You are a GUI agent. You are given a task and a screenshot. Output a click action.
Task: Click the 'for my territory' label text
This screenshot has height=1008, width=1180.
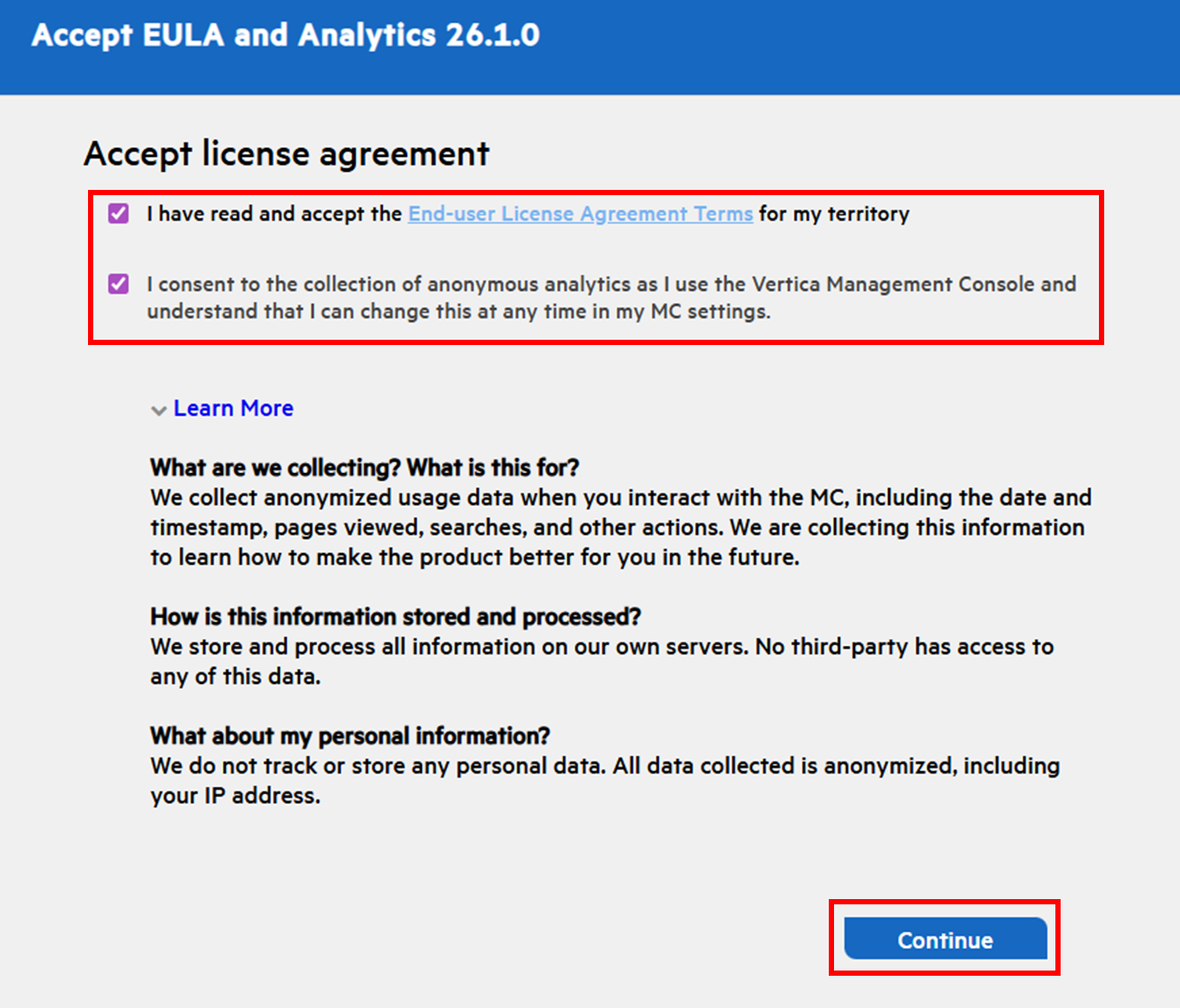[x=834, y=213]
